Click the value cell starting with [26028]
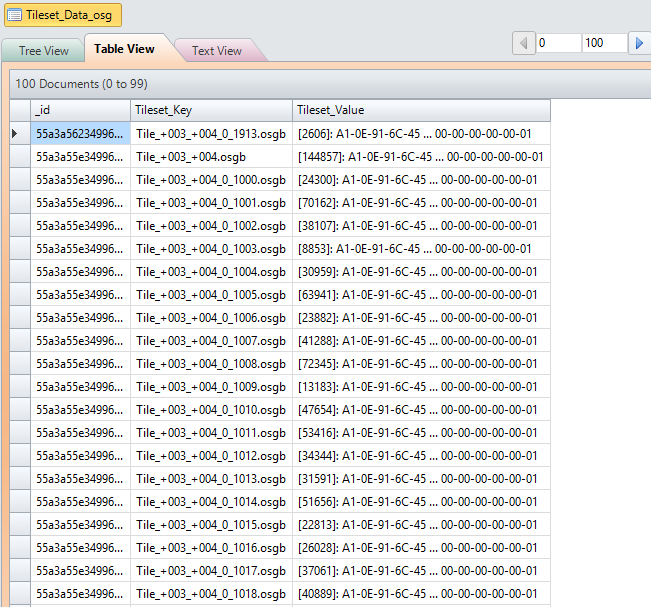Viewport: 651px width, 607px height. (x=422, y=548)
